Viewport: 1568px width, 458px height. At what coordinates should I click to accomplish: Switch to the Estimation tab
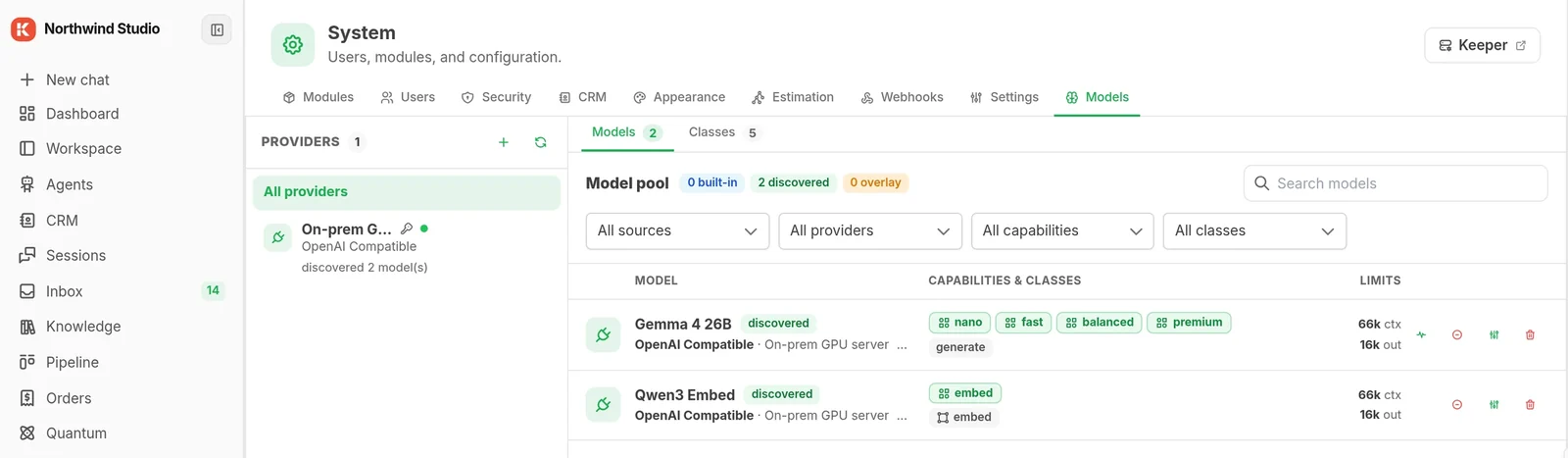[793, 97]
